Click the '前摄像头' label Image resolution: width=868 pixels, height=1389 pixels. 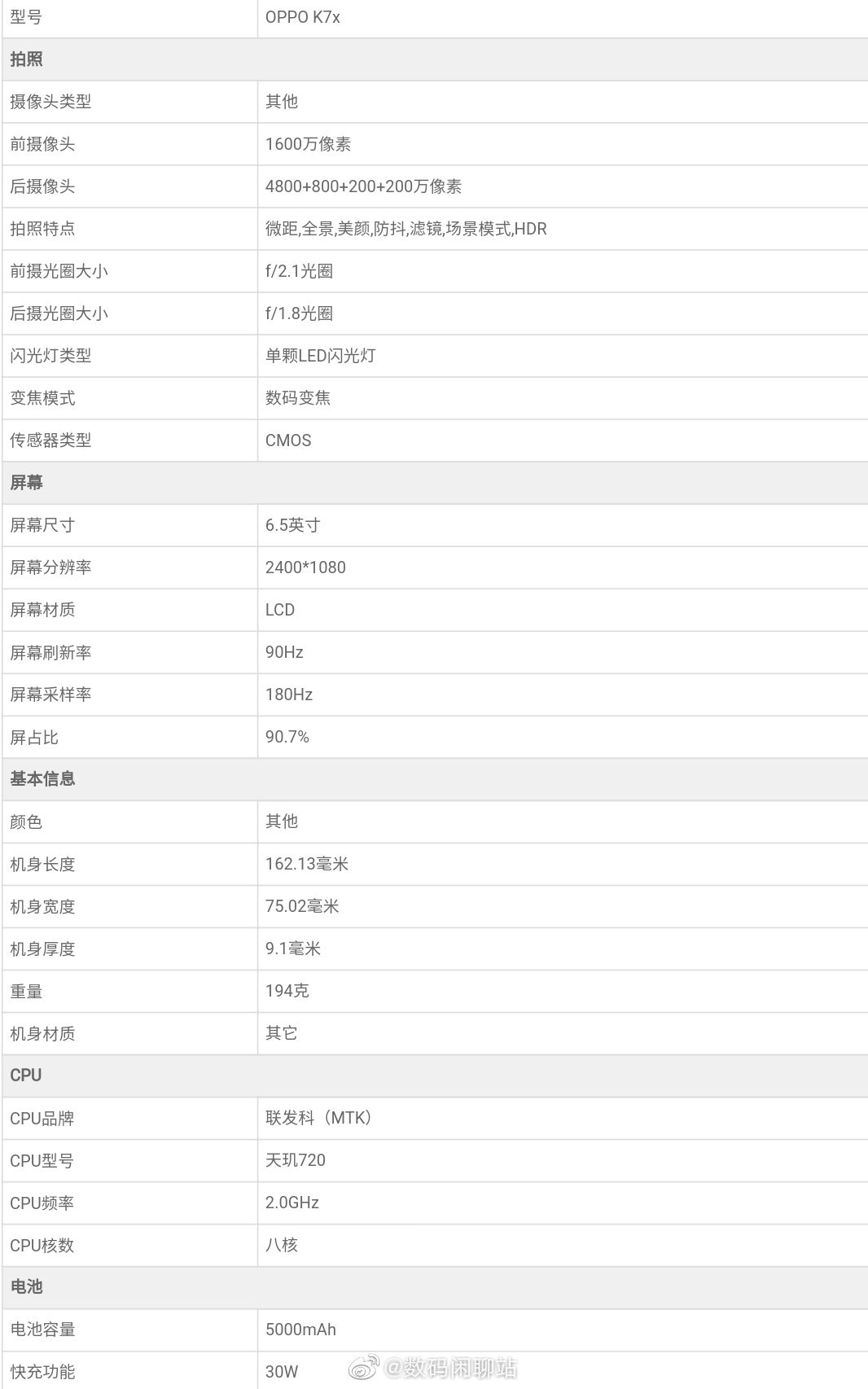tap(42, 144)
